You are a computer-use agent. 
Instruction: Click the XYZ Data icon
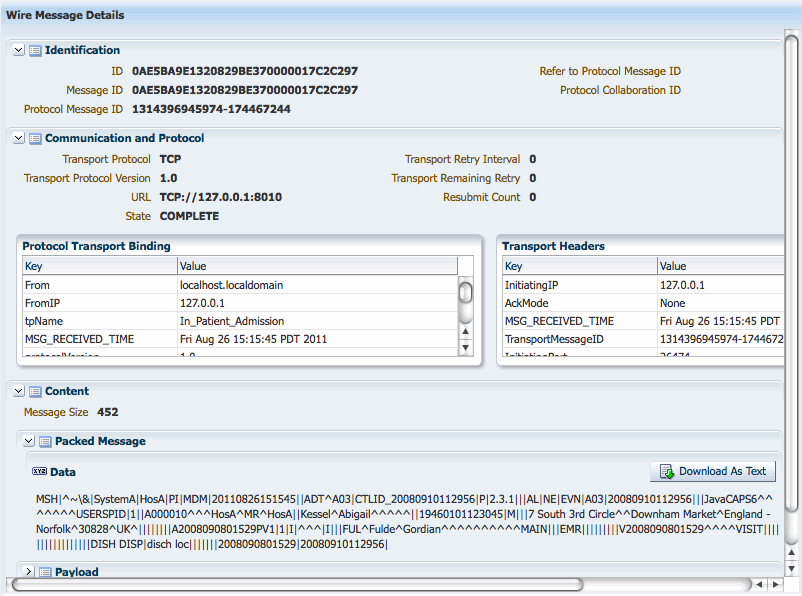[x=39, y=471]
